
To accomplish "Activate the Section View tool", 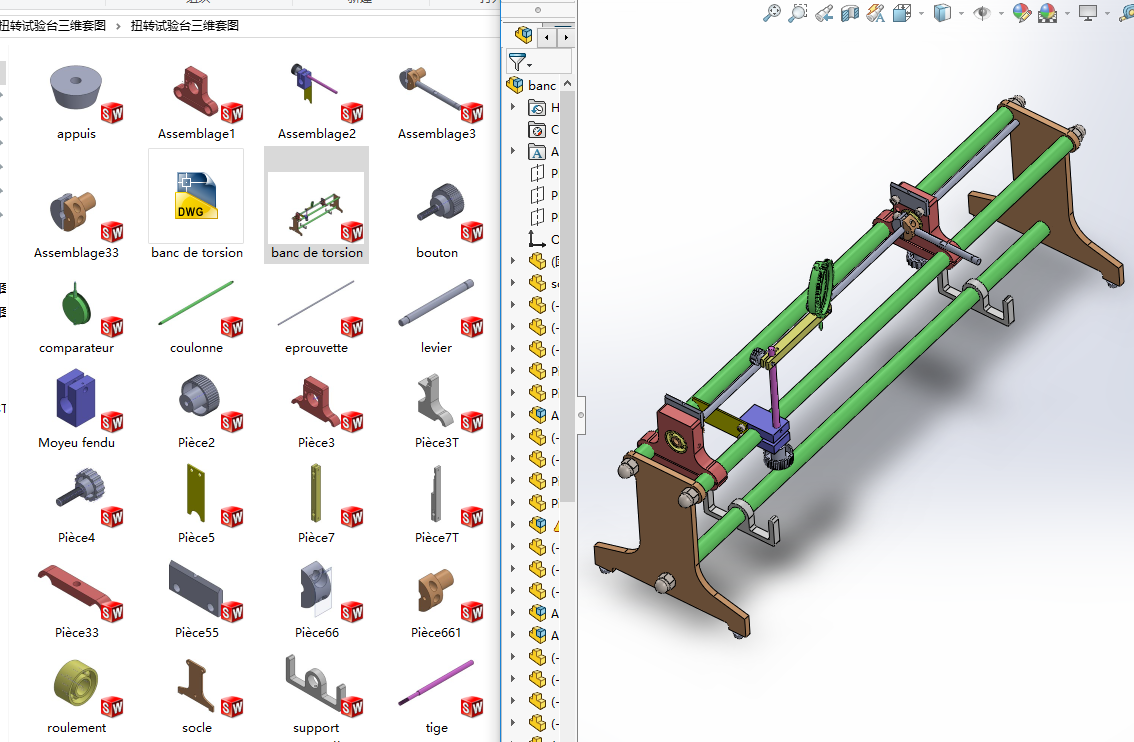I will pos(849,13).
